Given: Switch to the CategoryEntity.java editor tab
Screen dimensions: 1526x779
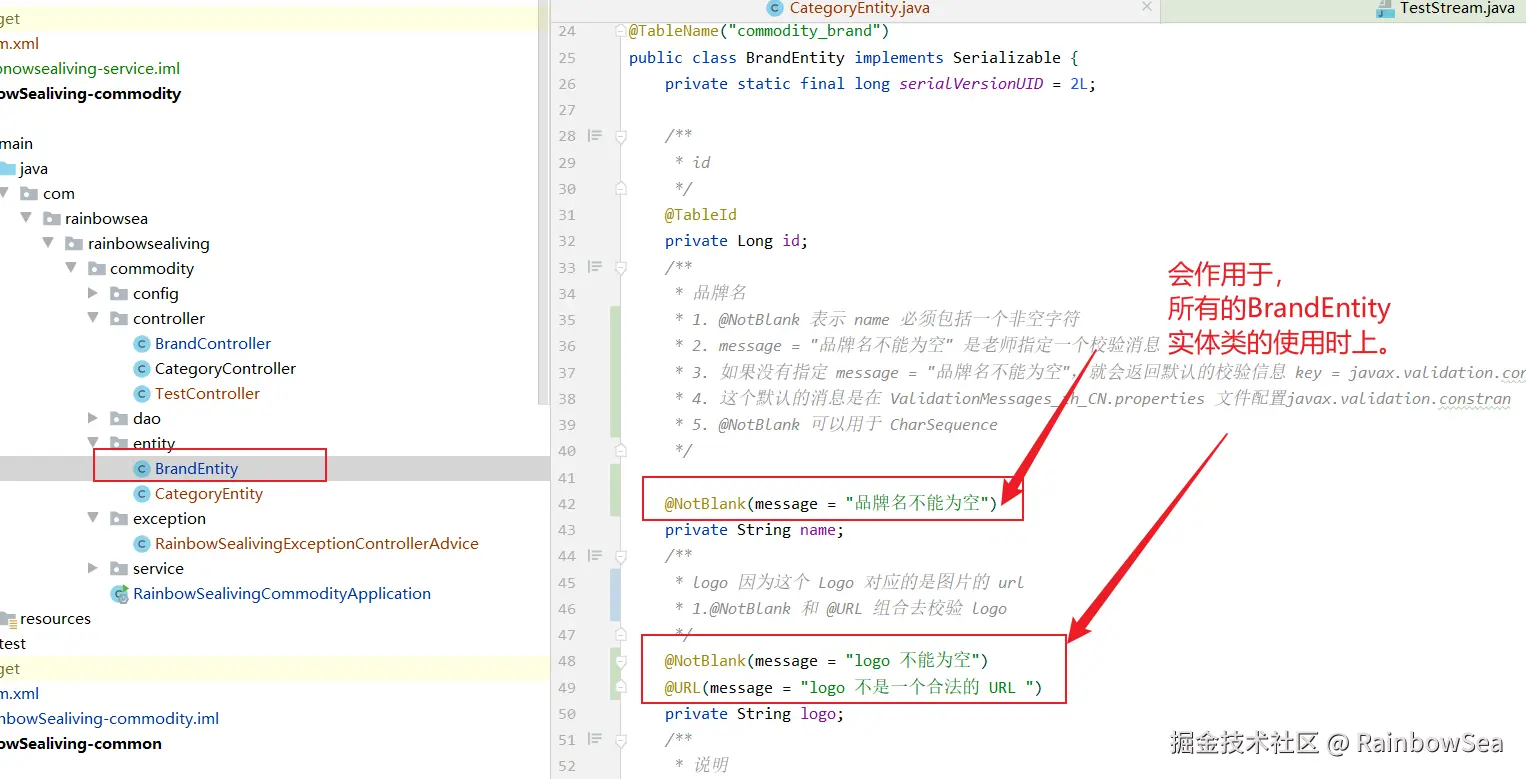Looking at the screenshot, I should click(x=860, y=9).
